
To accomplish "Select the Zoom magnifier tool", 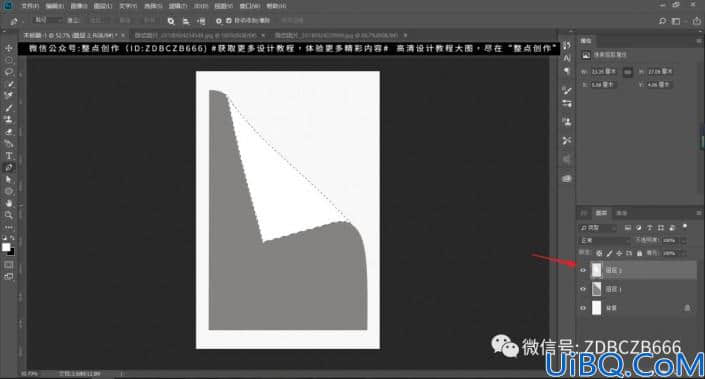I will [x=9, y=215].
